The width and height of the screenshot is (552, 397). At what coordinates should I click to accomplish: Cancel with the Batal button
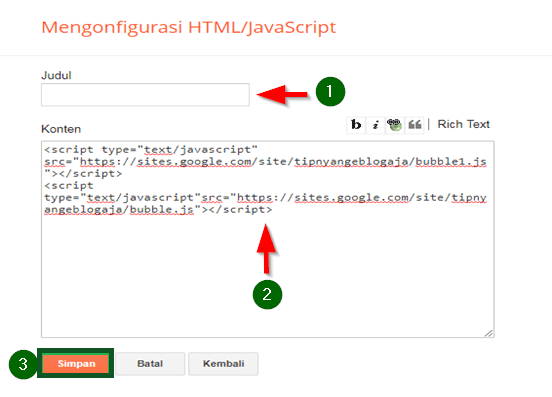[x=150, y=364]
